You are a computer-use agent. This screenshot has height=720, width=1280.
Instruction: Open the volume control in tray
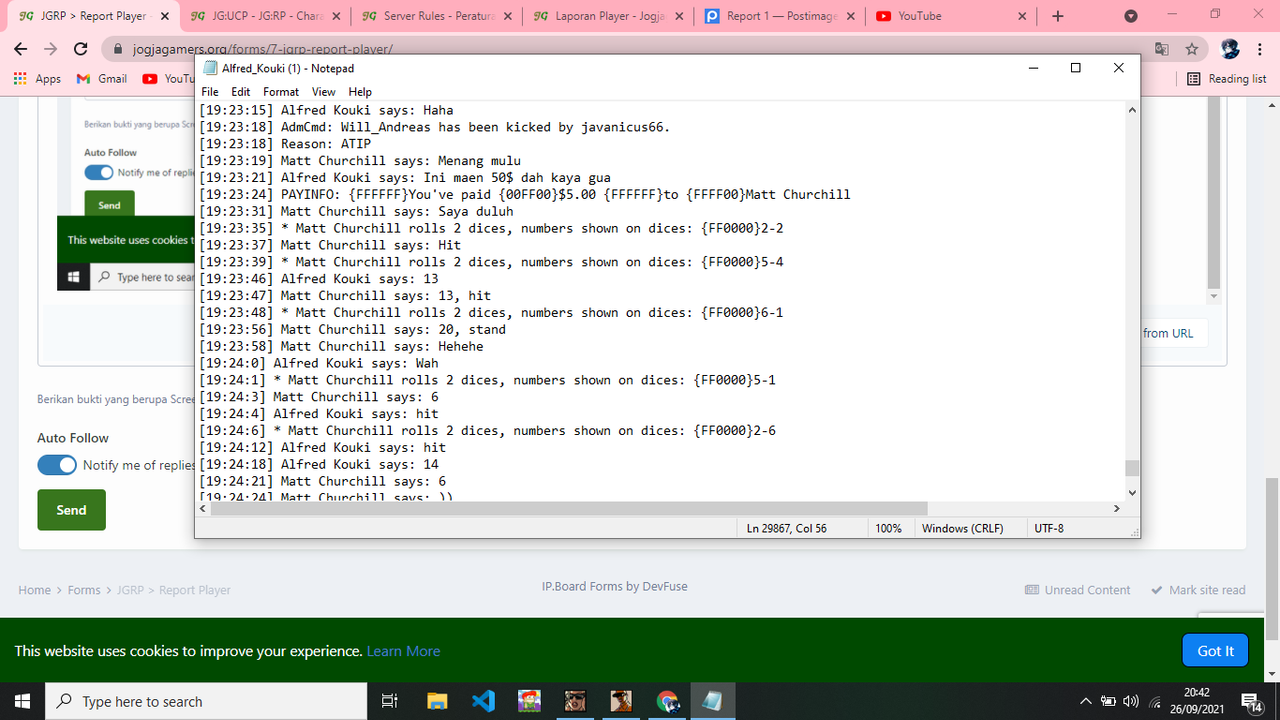point(1131,701)
